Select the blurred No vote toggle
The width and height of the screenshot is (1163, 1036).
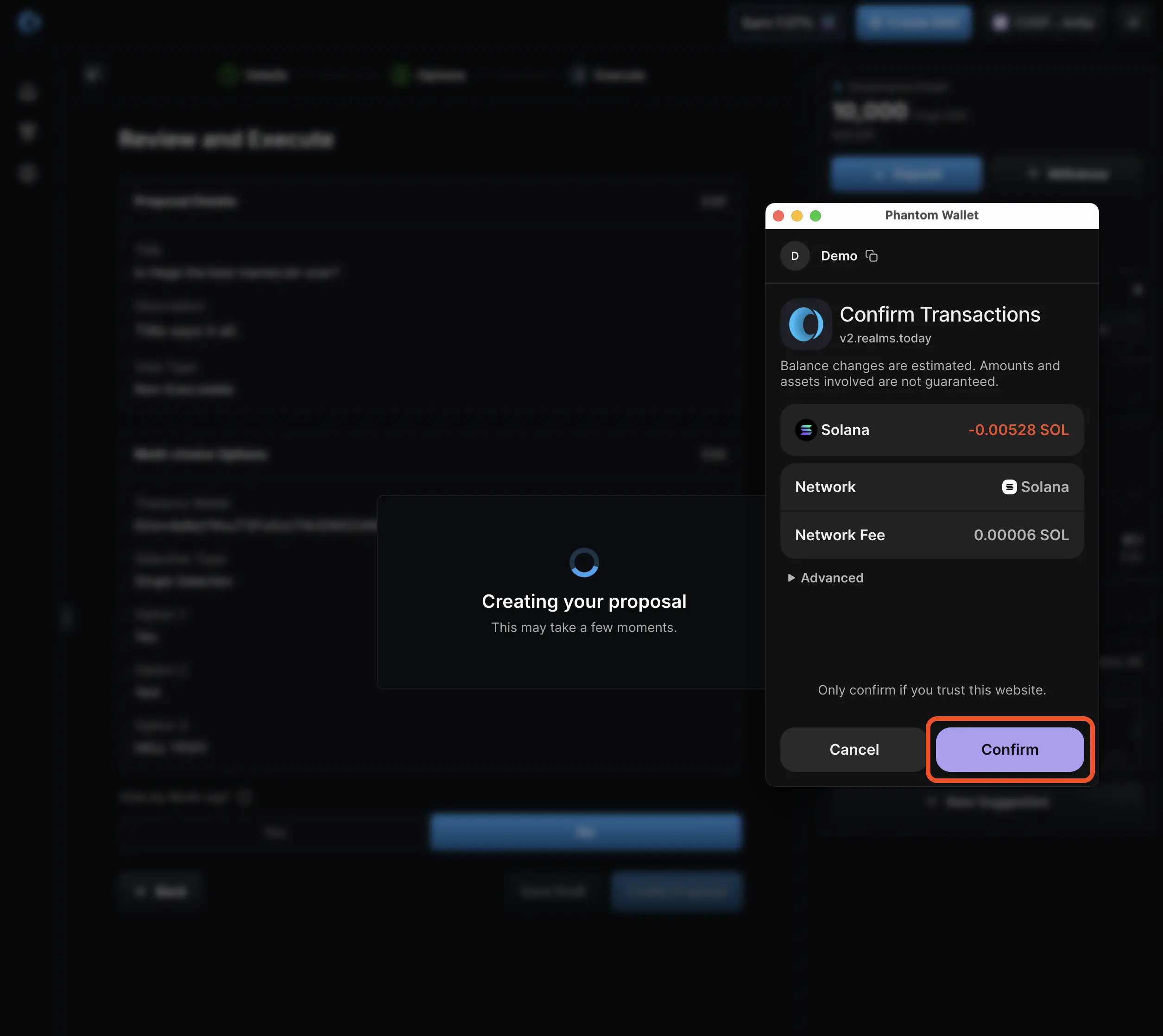click(x=586, y=832)
